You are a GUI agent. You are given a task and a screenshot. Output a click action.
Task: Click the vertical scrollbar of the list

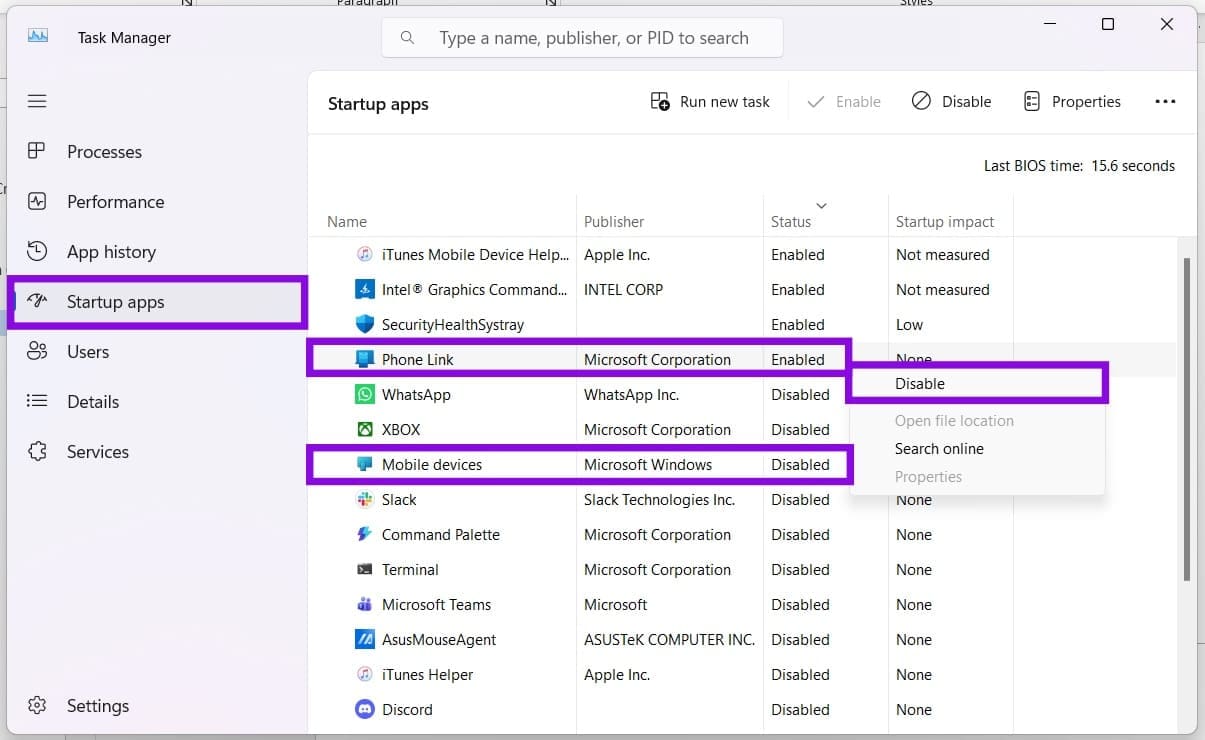1187,419
